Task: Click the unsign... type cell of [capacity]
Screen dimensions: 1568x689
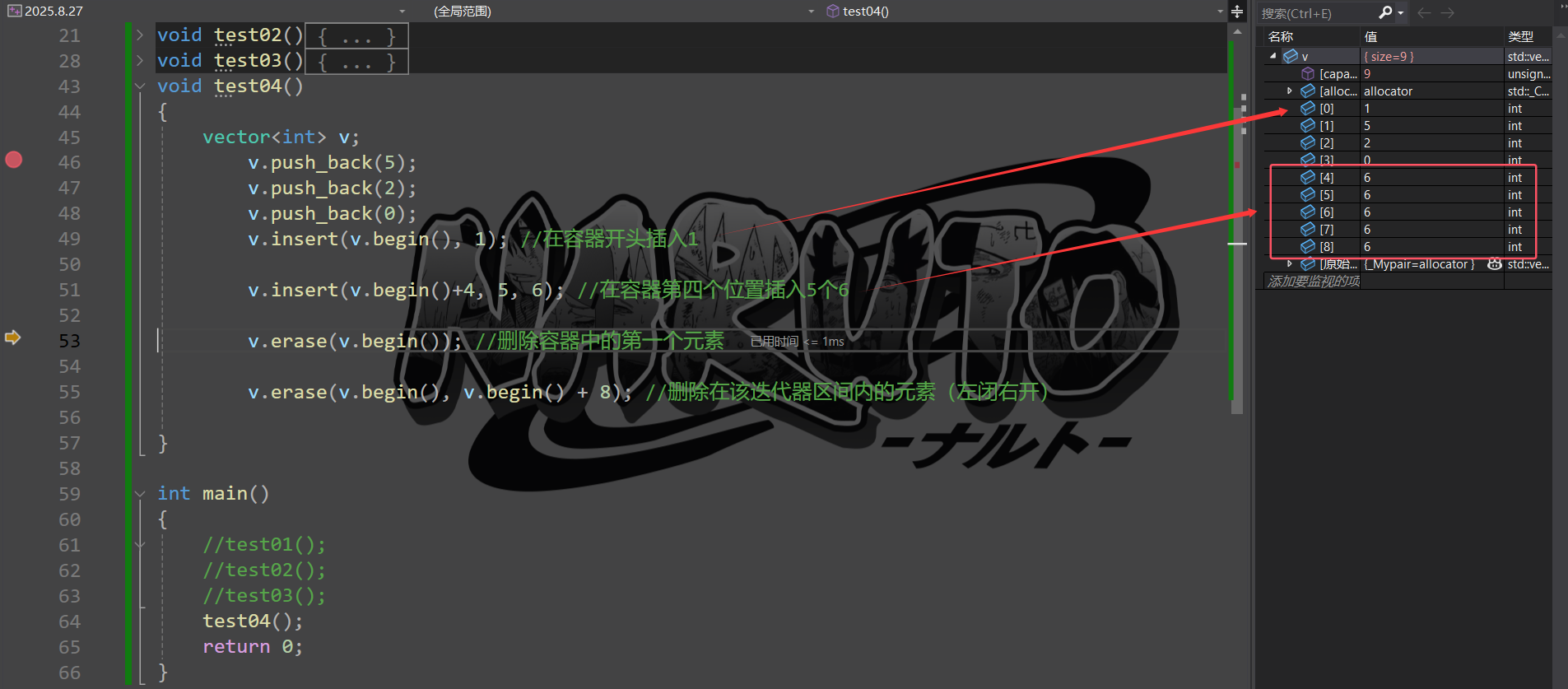Action: (1528, 73)
